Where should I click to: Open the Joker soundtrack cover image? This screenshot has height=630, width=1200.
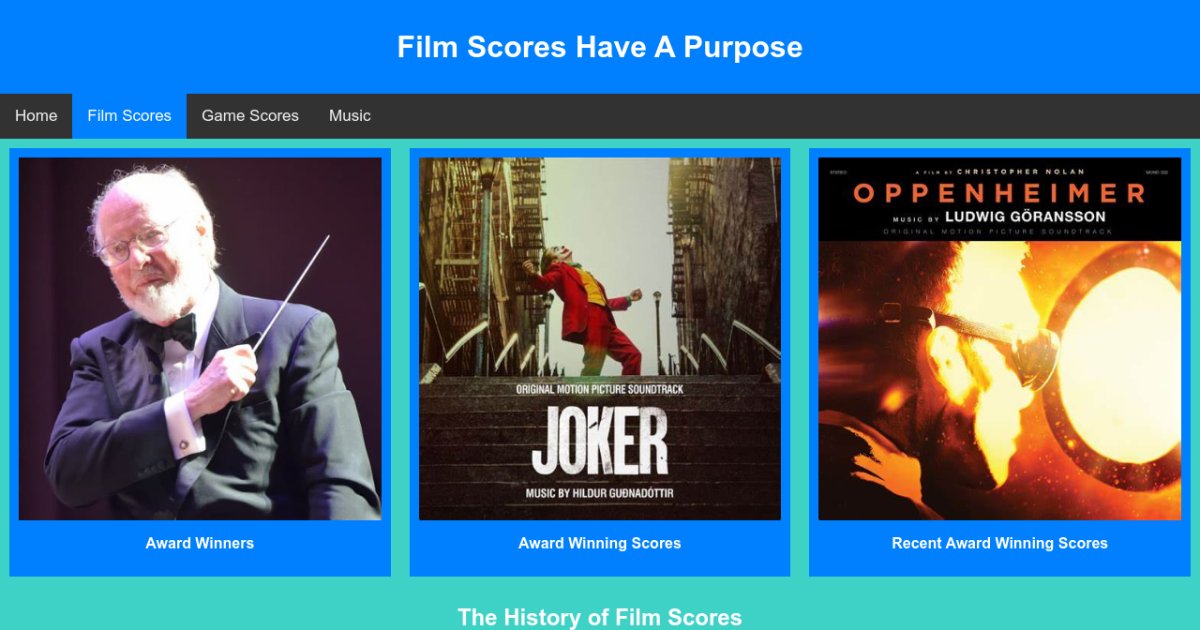(x=600, y=339)
